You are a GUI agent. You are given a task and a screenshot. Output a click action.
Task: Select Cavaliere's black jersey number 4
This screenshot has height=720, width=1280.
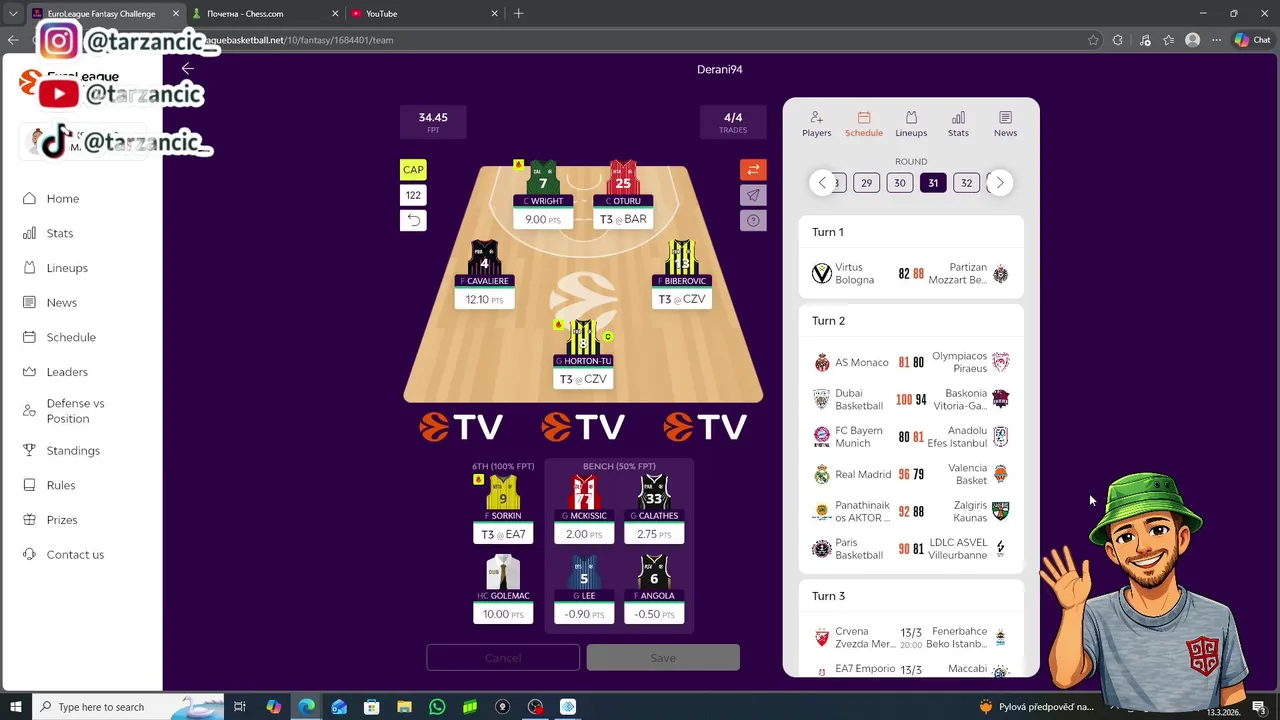tap(485, 258)
